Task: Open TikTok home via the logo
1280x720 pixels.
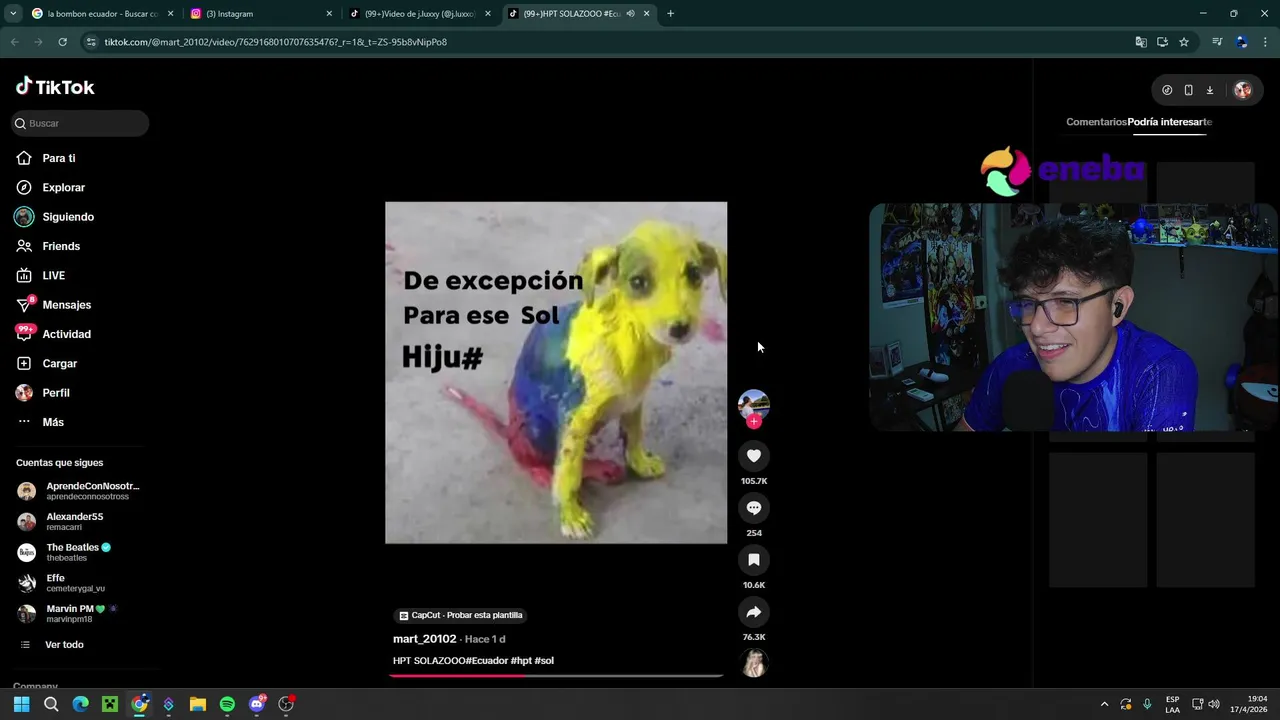Action: [55, 87]
